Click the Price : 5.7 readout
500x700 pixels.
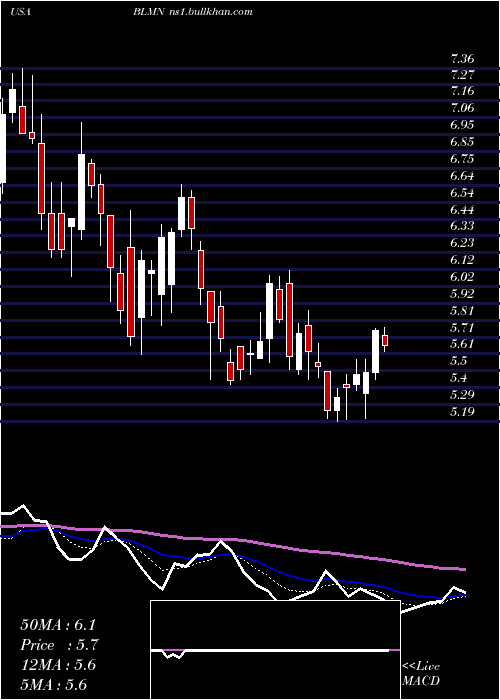(x=59, y=645)
